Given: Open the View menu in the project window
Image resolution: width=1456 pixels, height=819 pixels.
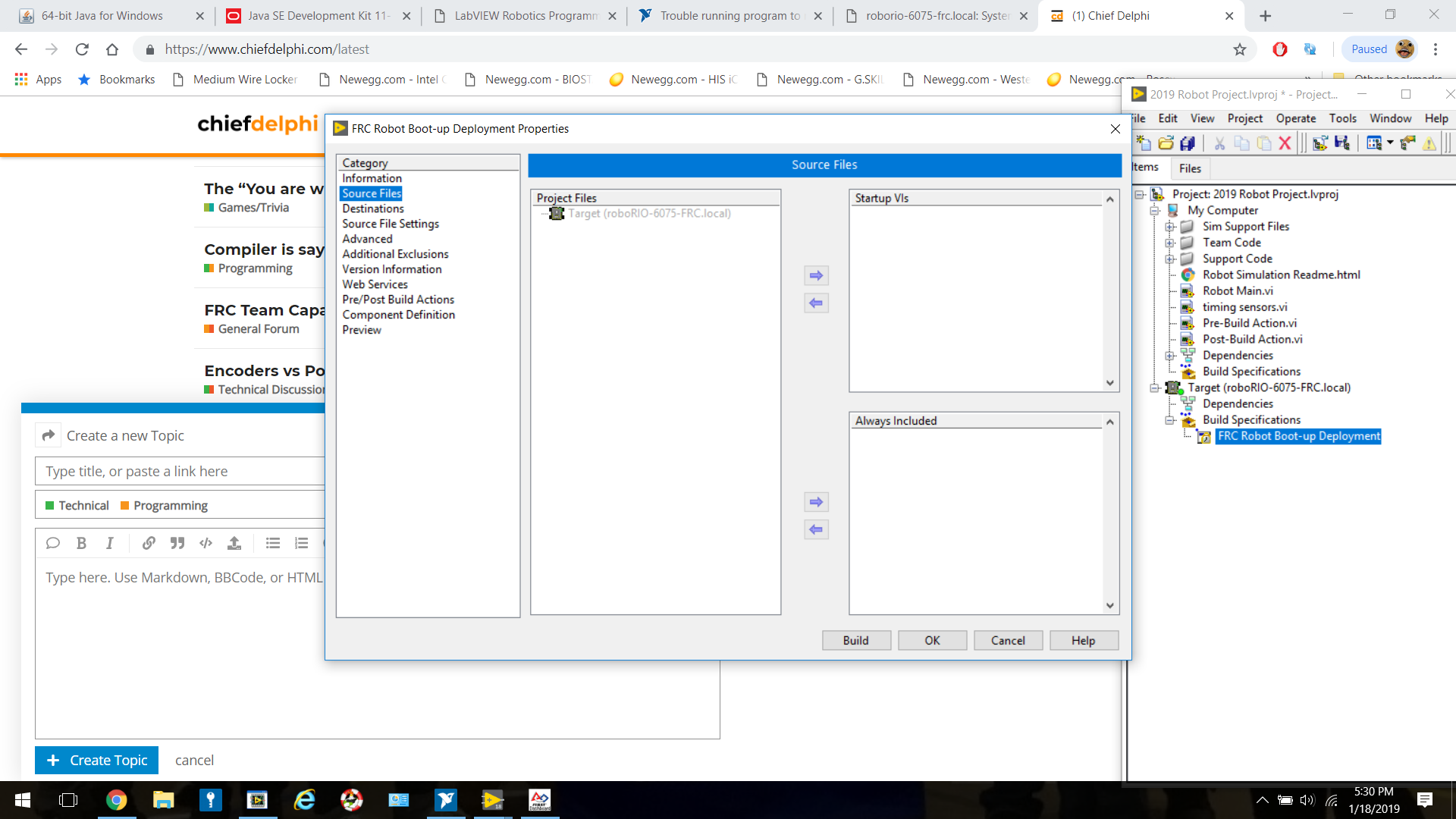Looking at the screenshot, I should 1202,118.
